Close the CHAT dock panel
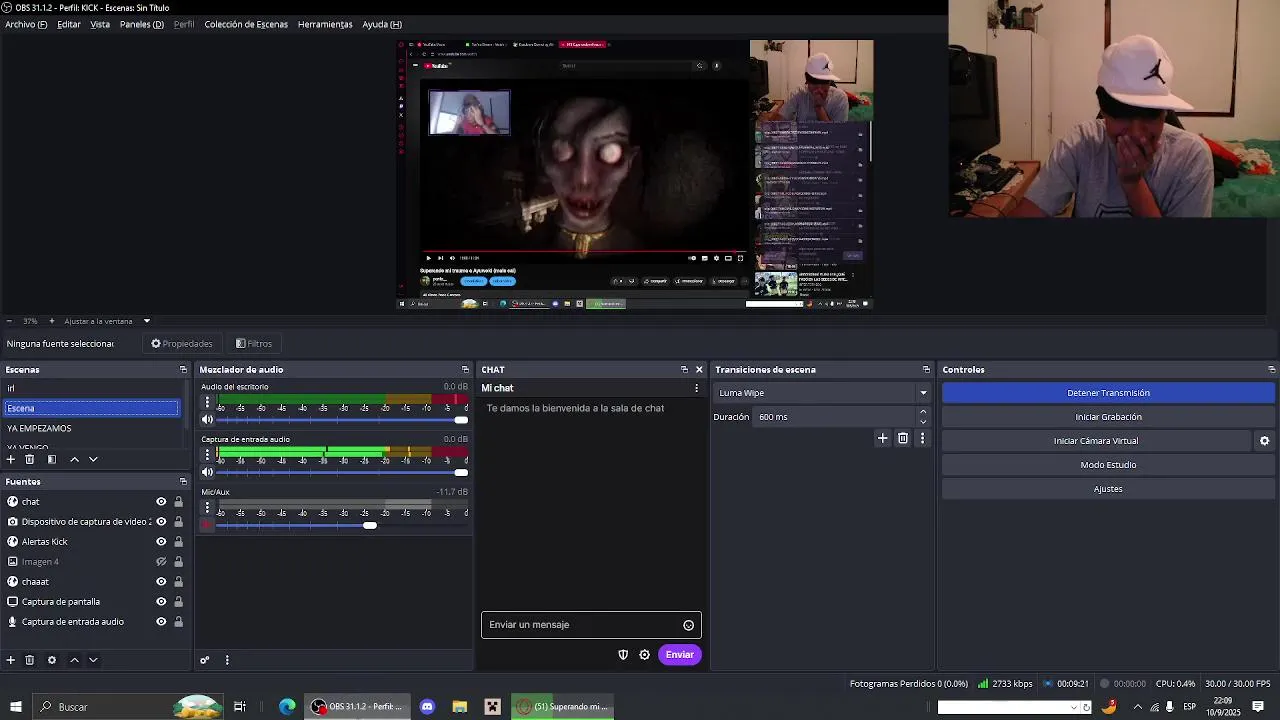 pos(699,370)
